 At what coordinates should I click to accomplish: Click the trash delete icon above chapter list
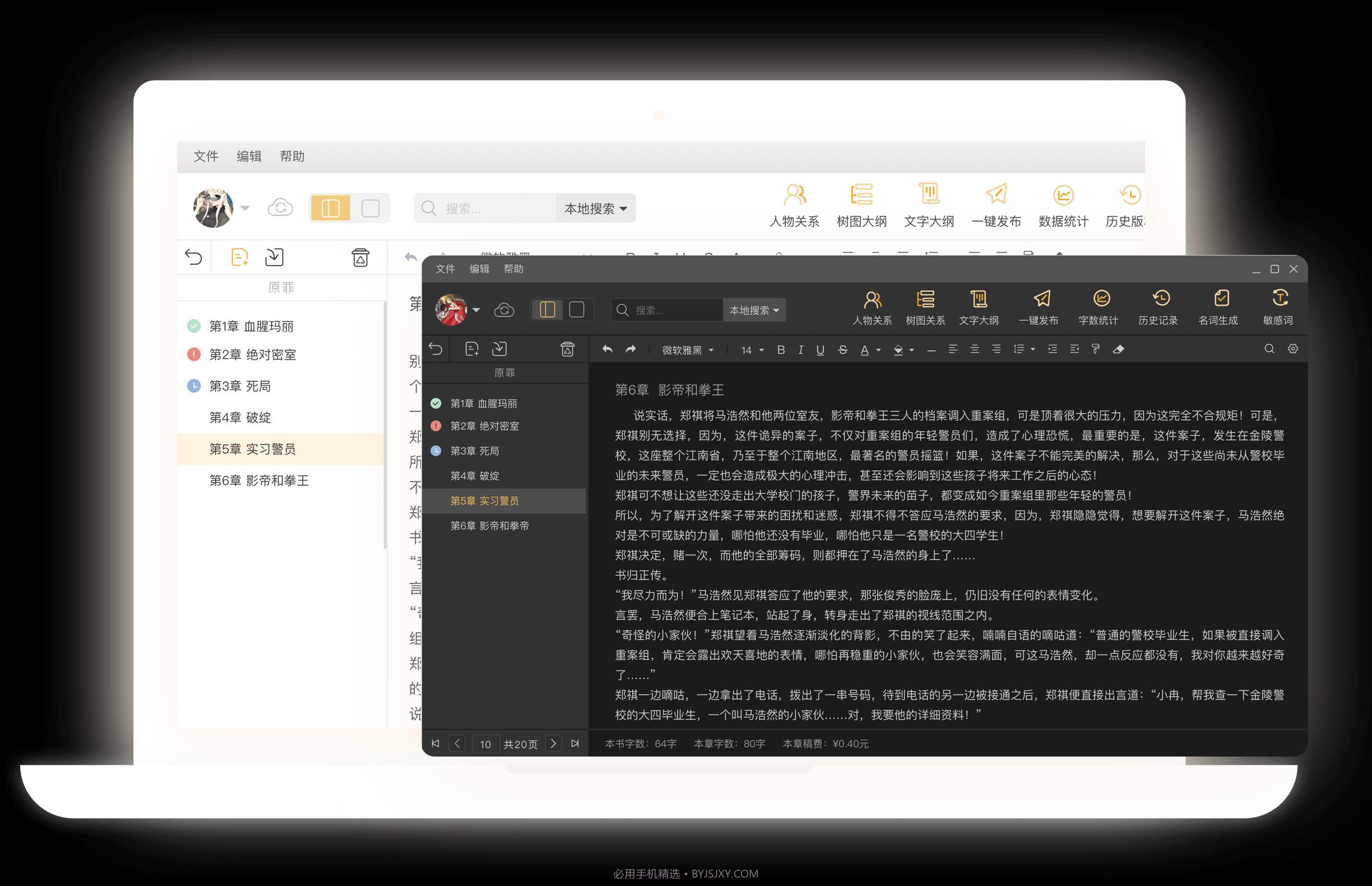point(568,349)
